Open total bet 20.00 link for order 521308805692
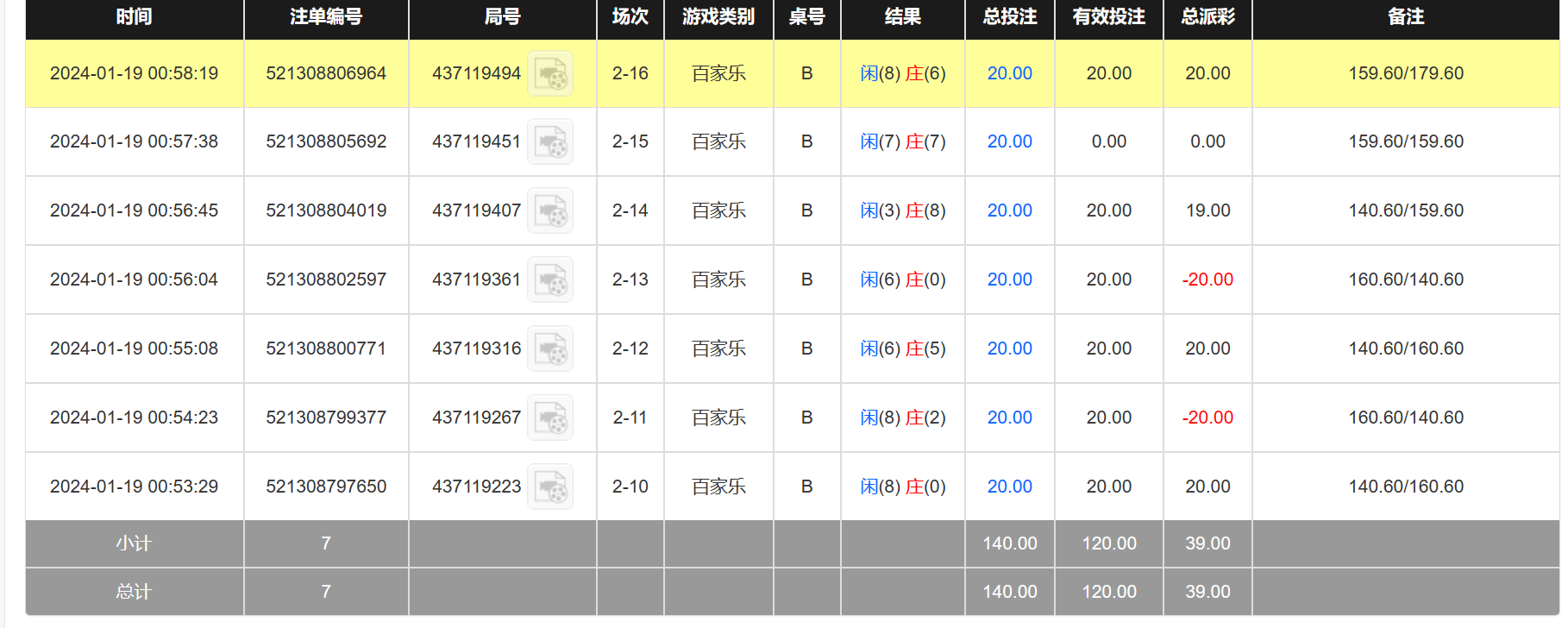 [1010, 141]
